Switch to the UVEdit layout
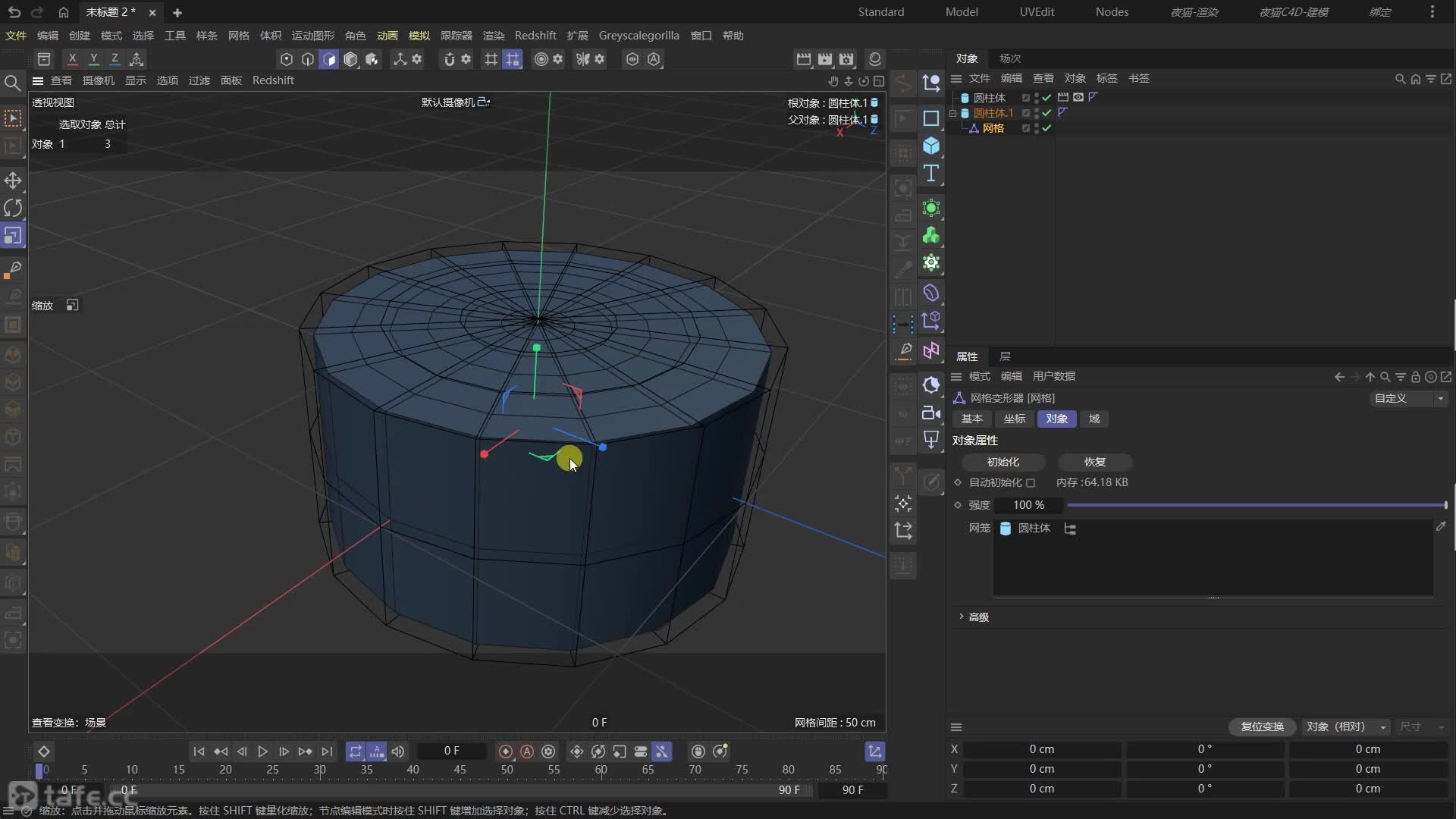The height and width of the screenshot is (819, 1456). coord(1037,12)
